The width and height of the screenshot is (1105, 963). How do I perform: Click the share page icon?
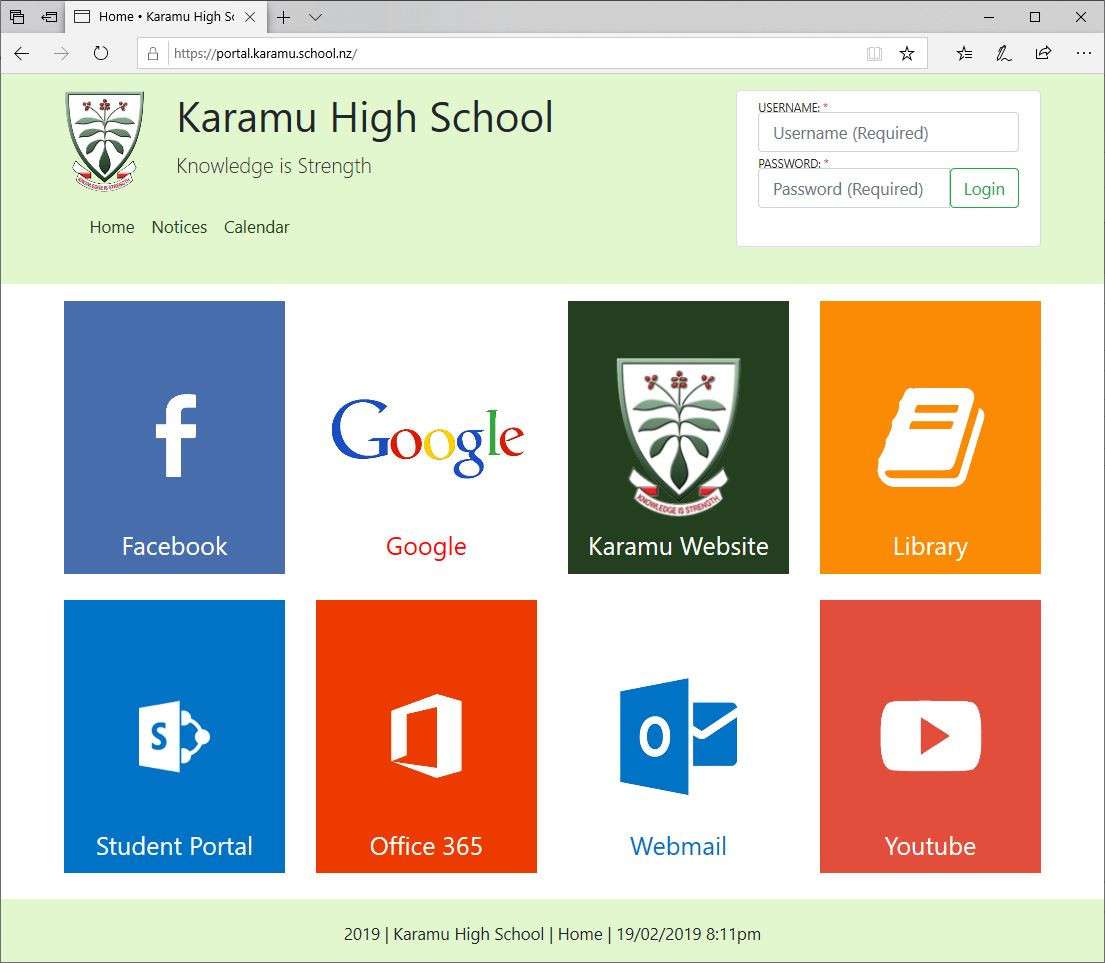[1043, 54]
